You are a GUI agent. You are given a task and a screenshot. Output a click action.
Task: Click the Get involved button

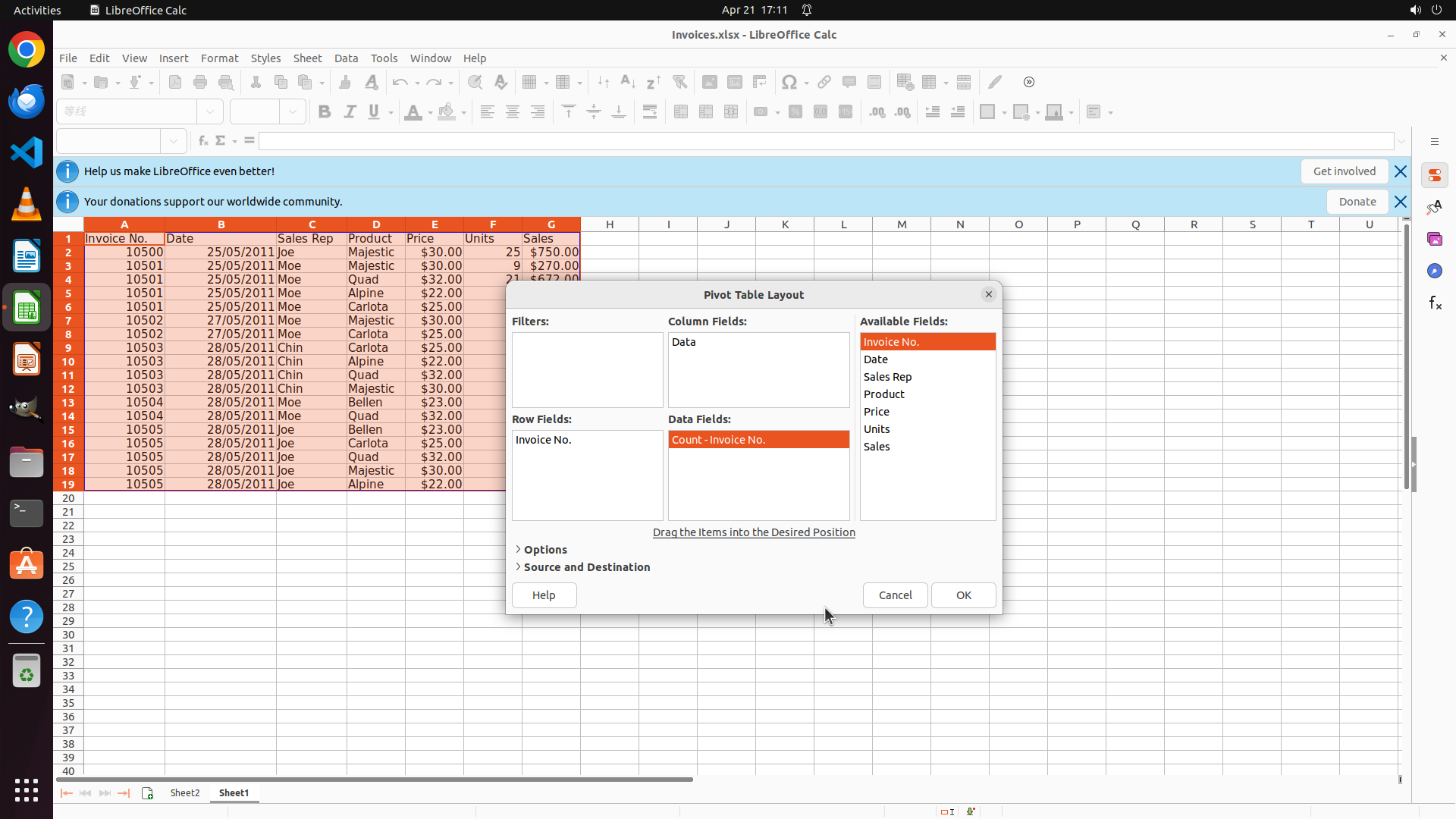click(x=1344, y=171)
